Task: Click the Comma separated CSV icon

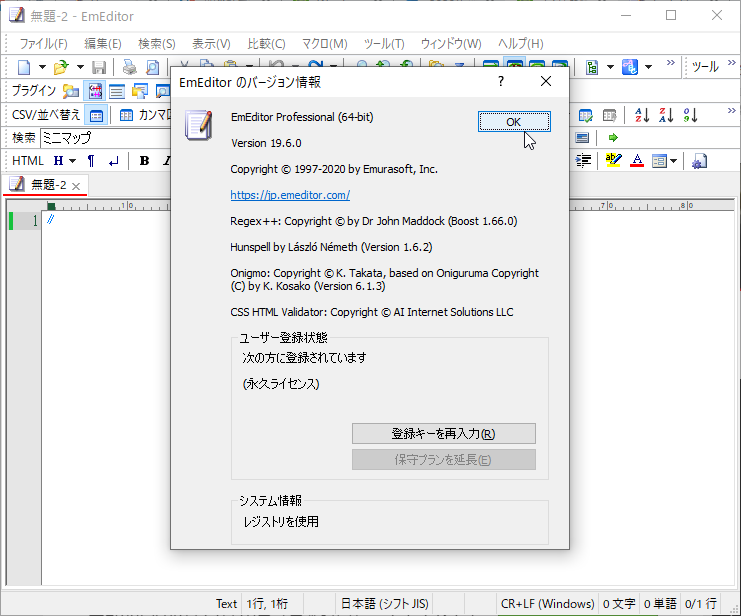Action: coord(126,115)
